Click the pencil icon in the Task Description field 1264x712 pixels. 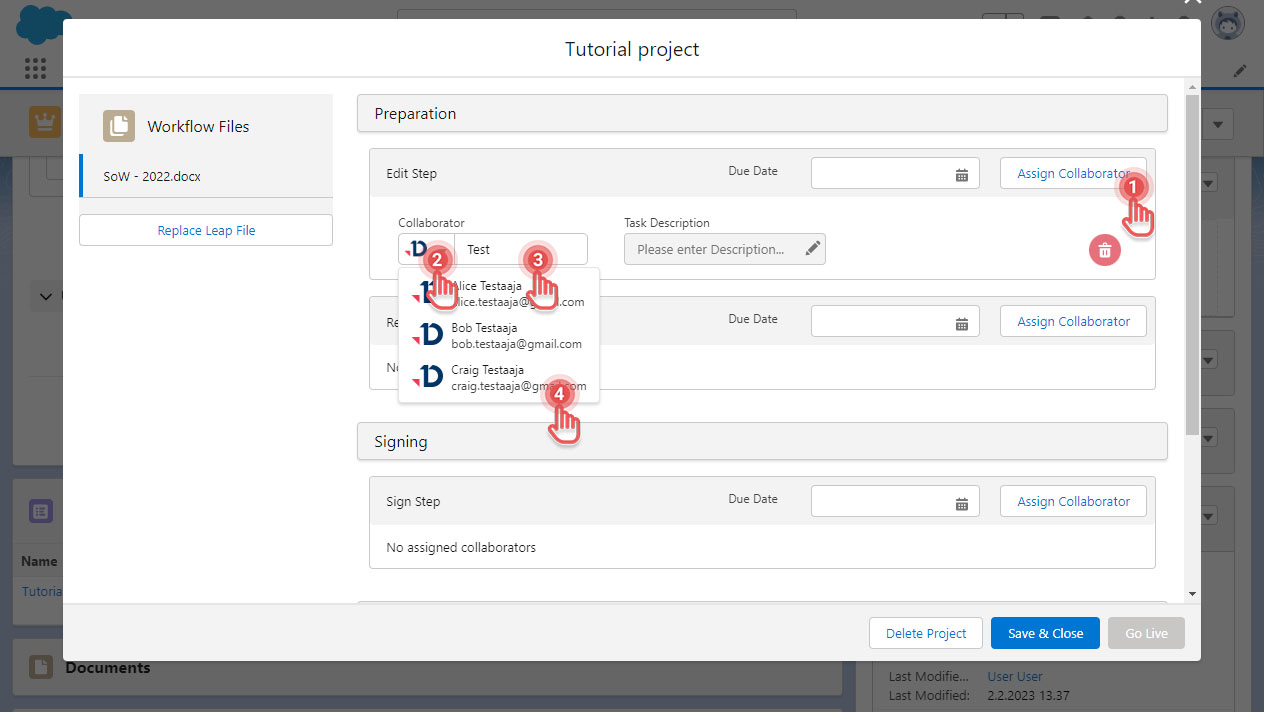tap(813, 249)
